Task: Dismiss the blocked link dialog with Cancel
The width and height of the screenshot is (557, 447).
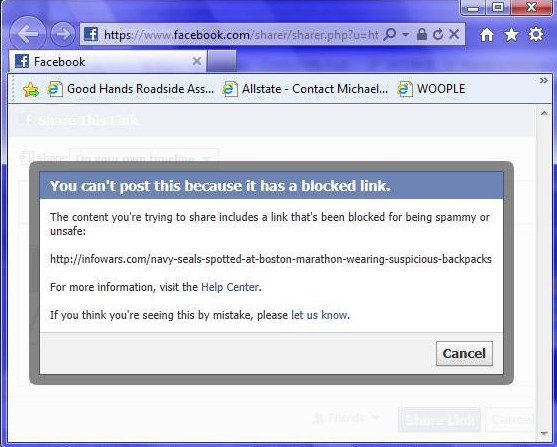Action: (x=464, y=354)
